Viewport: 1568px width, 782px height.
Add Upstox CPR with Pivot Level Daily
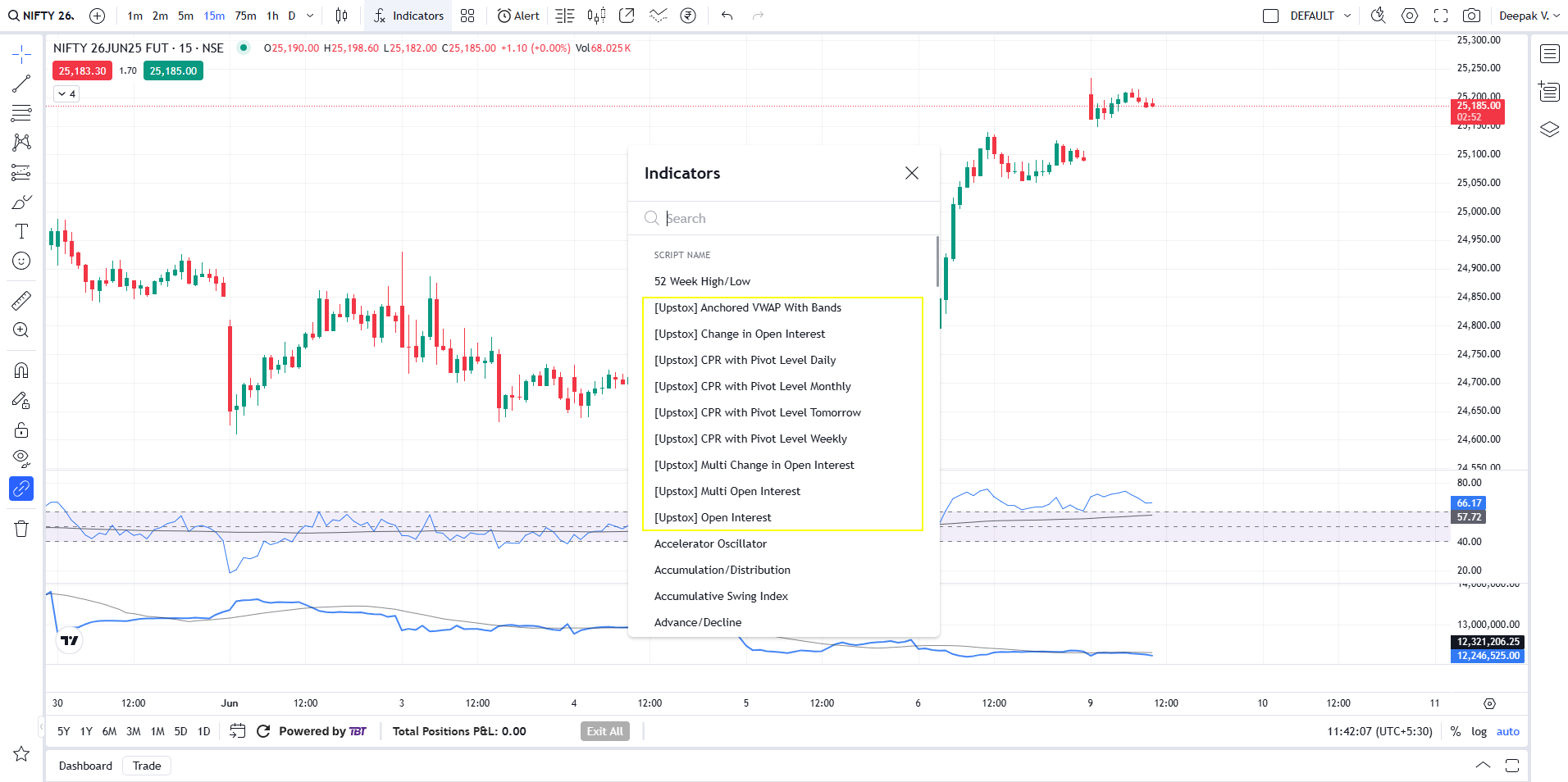click(782, 360)
